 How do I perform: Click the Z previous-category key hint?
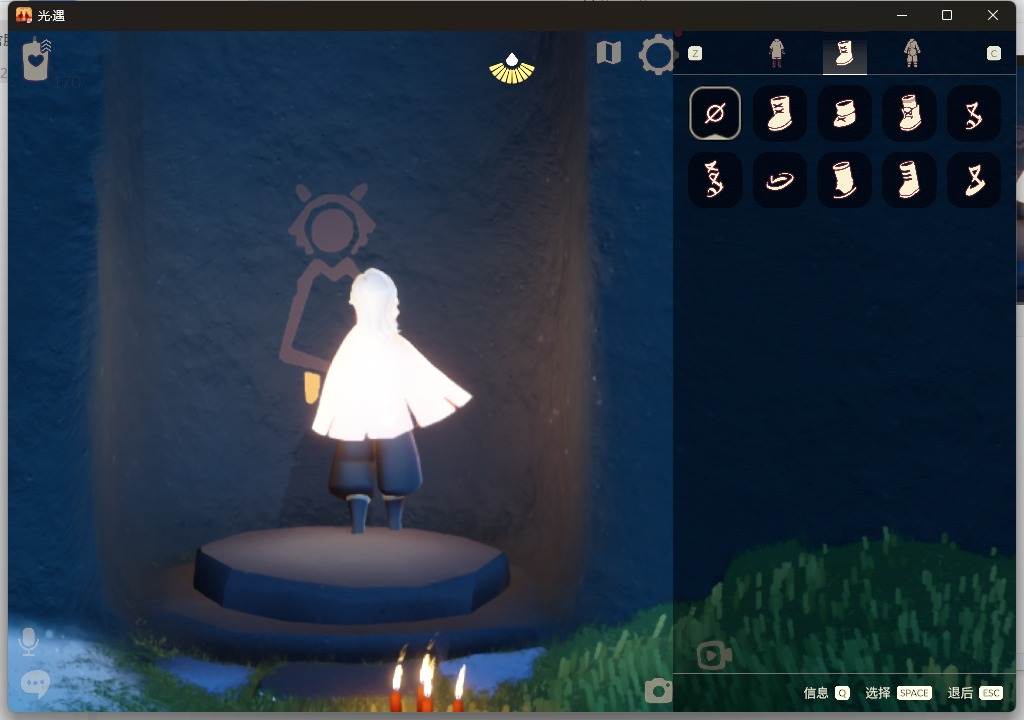(x=695, y=53)
